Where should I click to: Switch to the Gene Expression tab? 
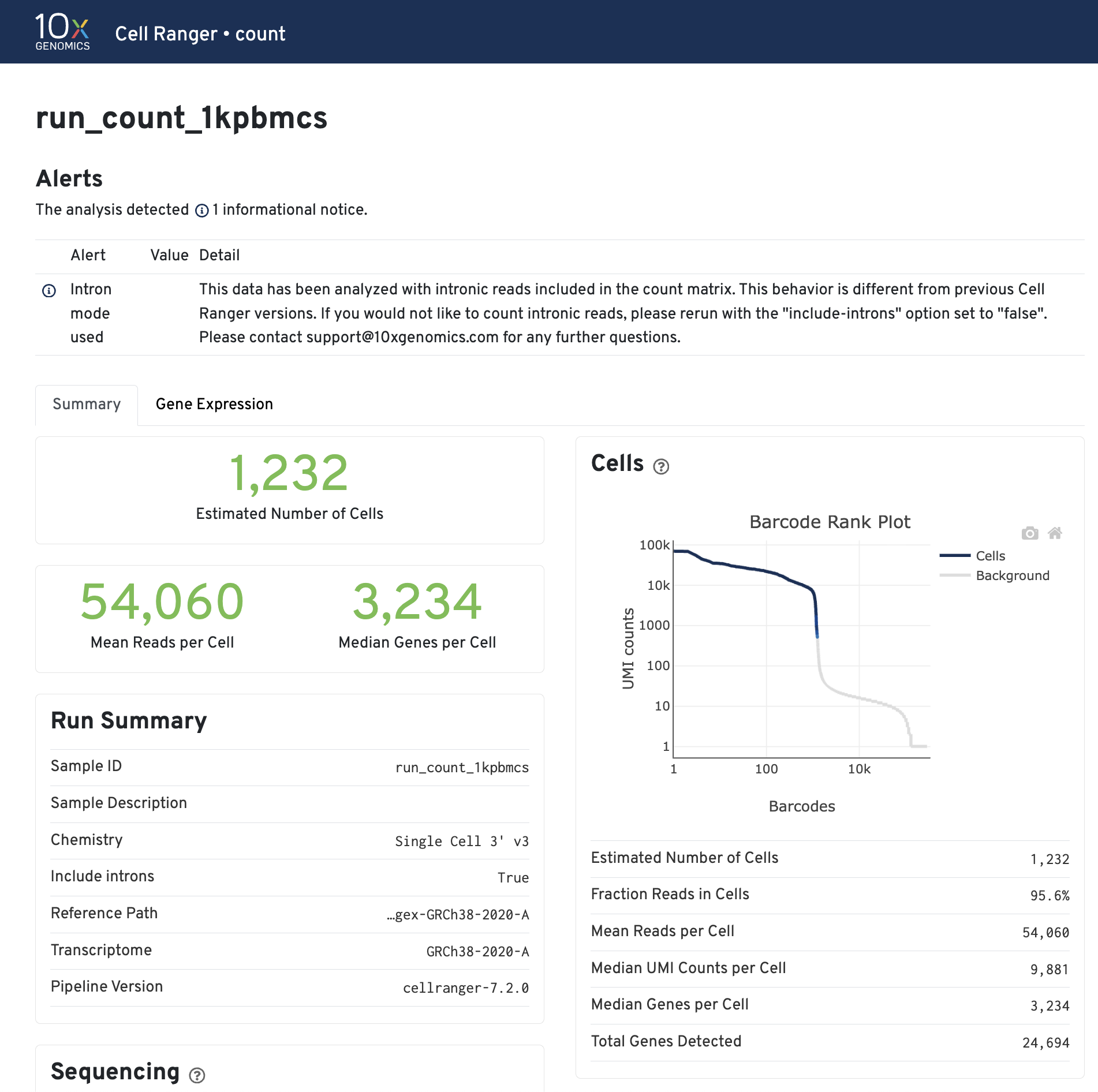tap(214, 404)
